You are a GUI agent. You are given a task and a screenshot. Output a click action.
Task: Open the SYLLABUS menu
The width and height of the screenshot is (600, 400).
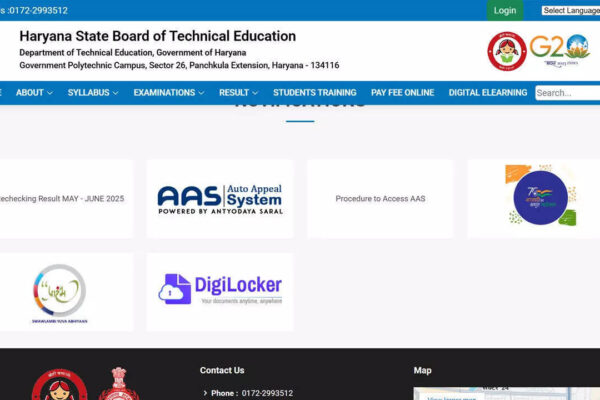point(88,93)
